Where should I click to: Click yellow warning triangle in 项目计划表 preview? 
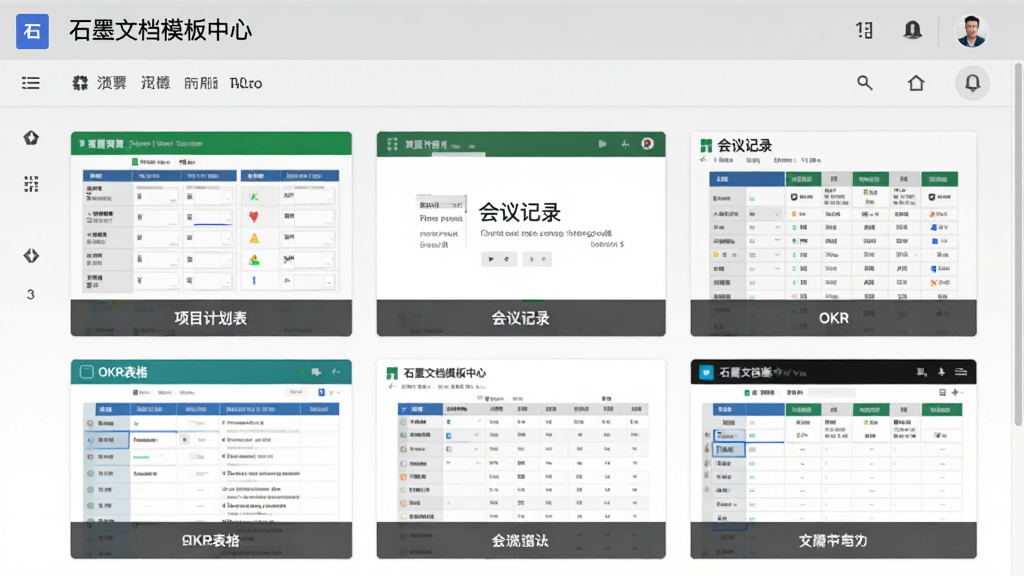(254, 238)
